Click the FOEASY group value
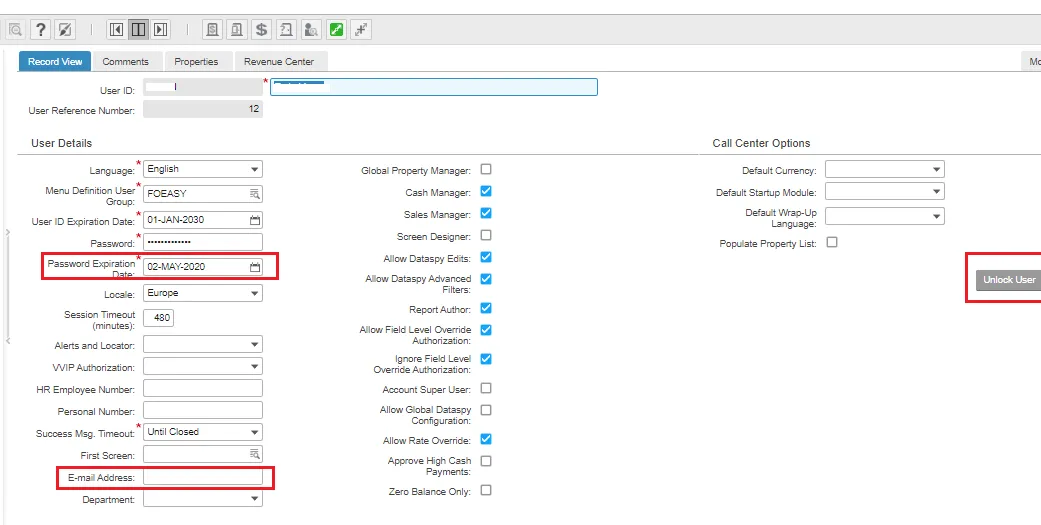The height and width of the screenshot is (525, 1041). click(x=167, y=194)
